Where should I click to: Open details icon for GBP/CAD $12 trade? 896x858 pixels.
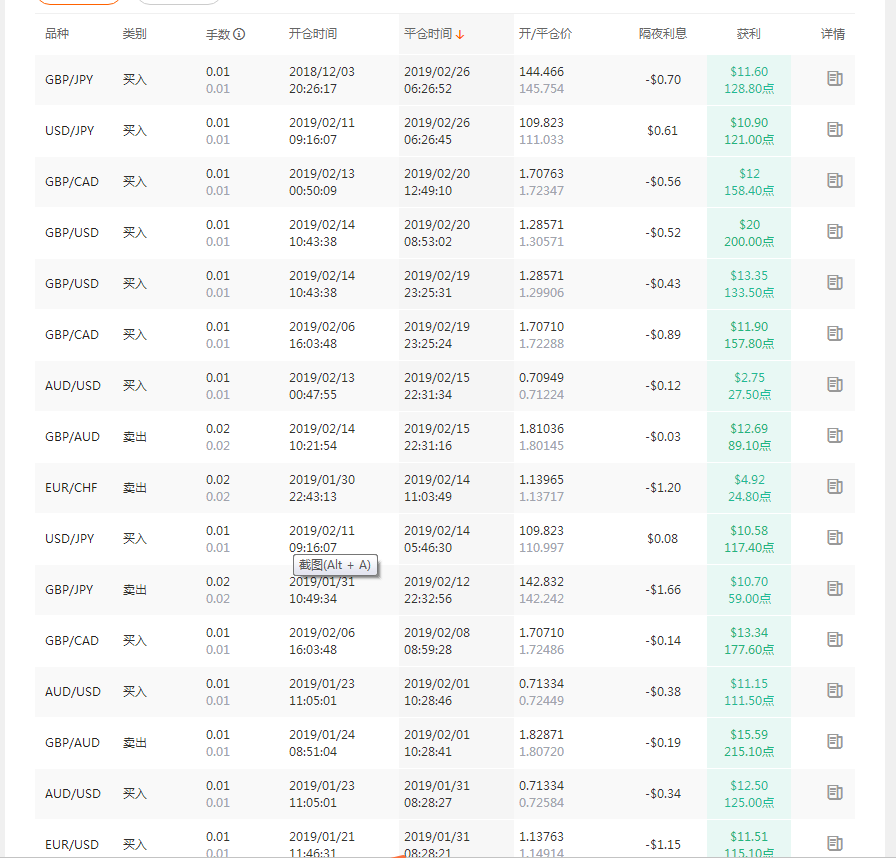pyautogui.click(x=835, y=181)
